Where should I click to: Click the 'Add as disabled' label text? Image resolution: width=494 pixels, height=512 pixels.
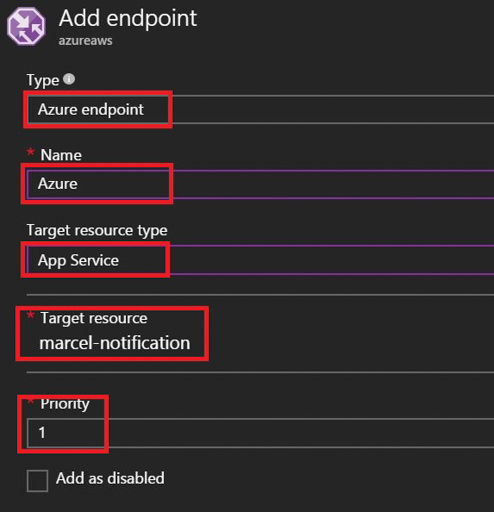point(110,478)
